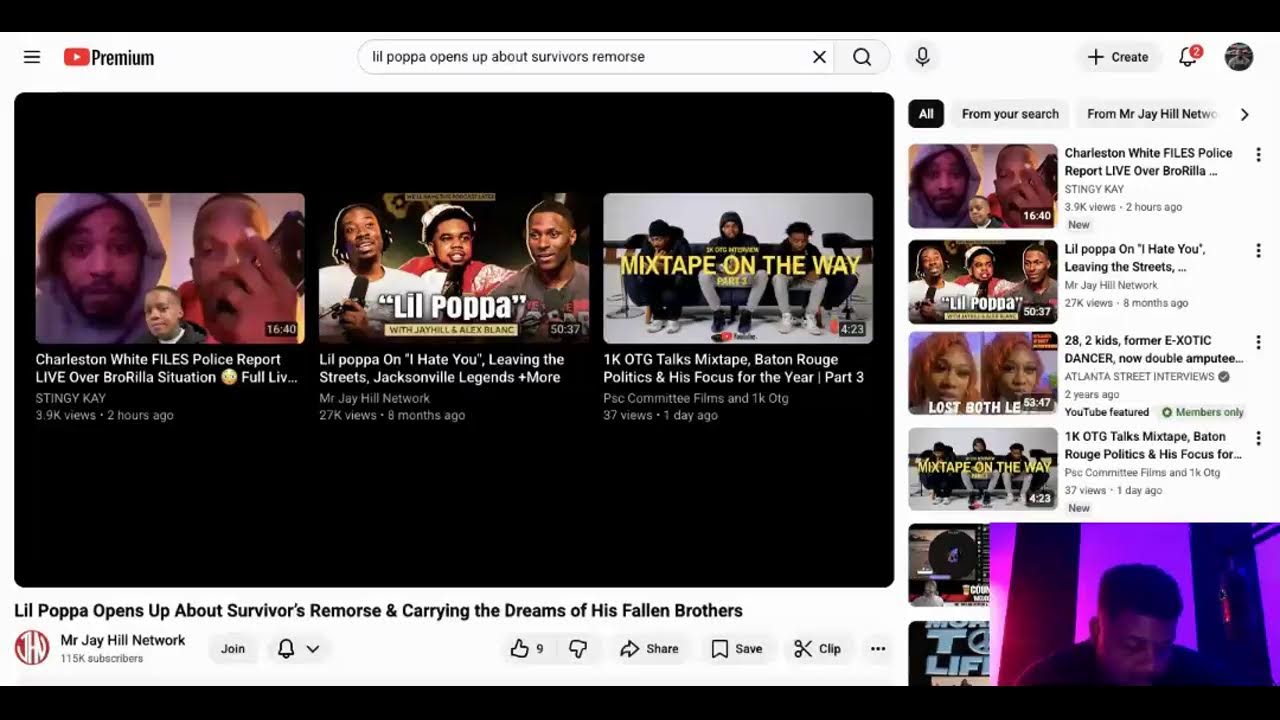1280x720 pixels.
Task: Open endscreen title 1K OTG Talks Mixtape Part 3
Action: 734,368
